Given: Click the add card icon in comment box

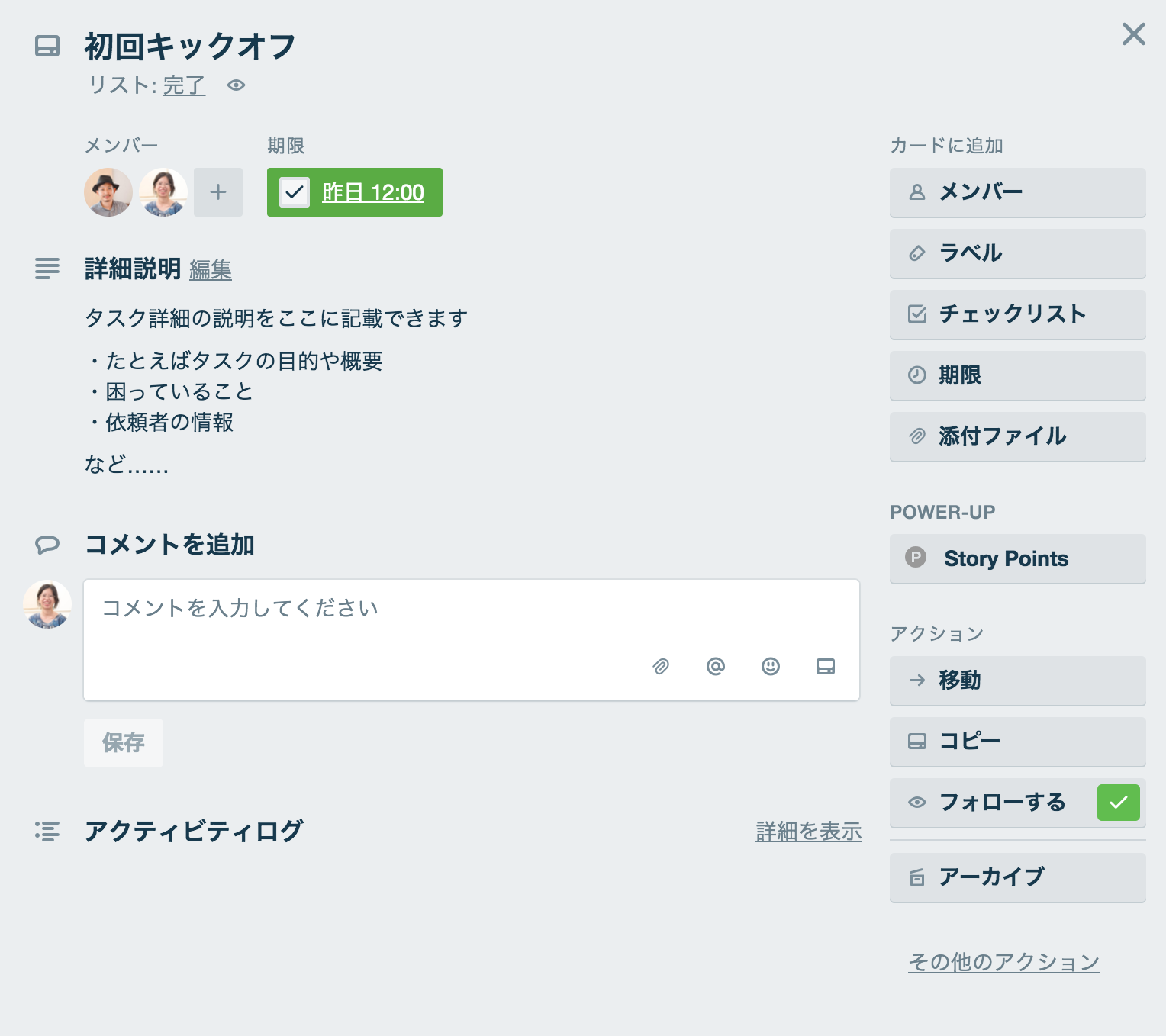Looking at the screenshot, I should tap(826, 667).
